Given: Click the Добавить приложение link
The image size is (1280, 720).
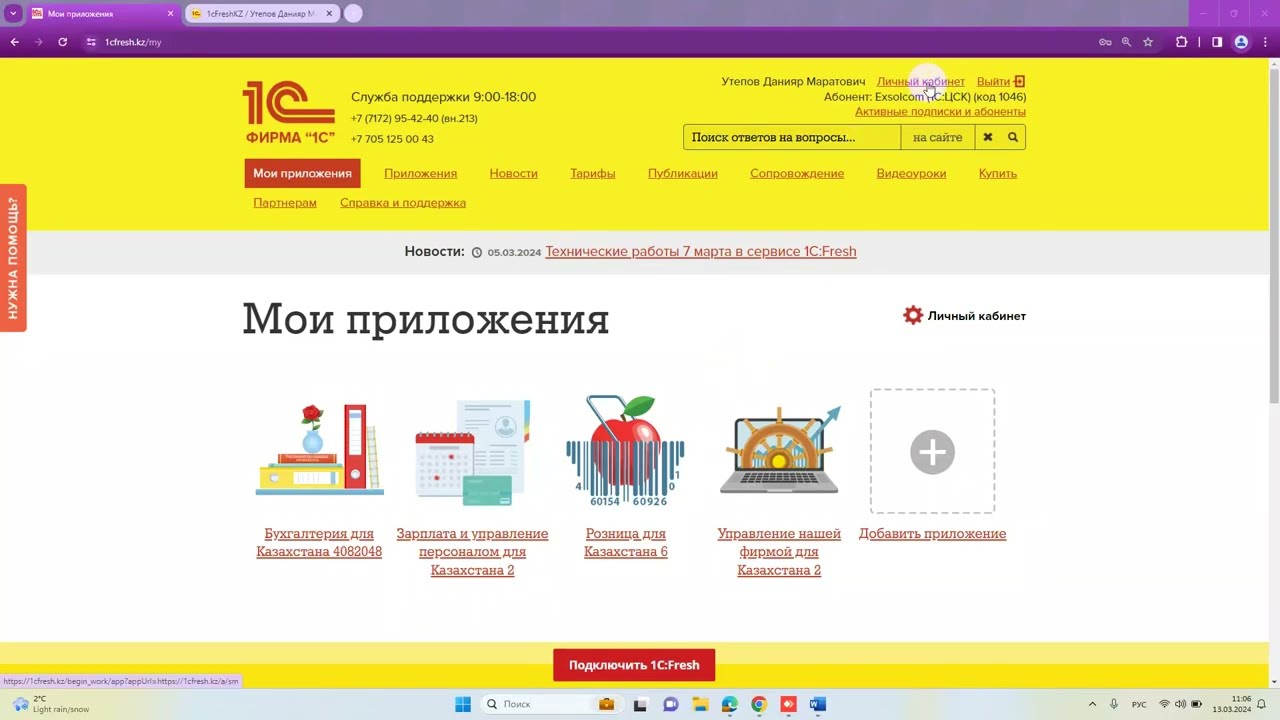Looking at the screenshot, I should tap(932, 533).
